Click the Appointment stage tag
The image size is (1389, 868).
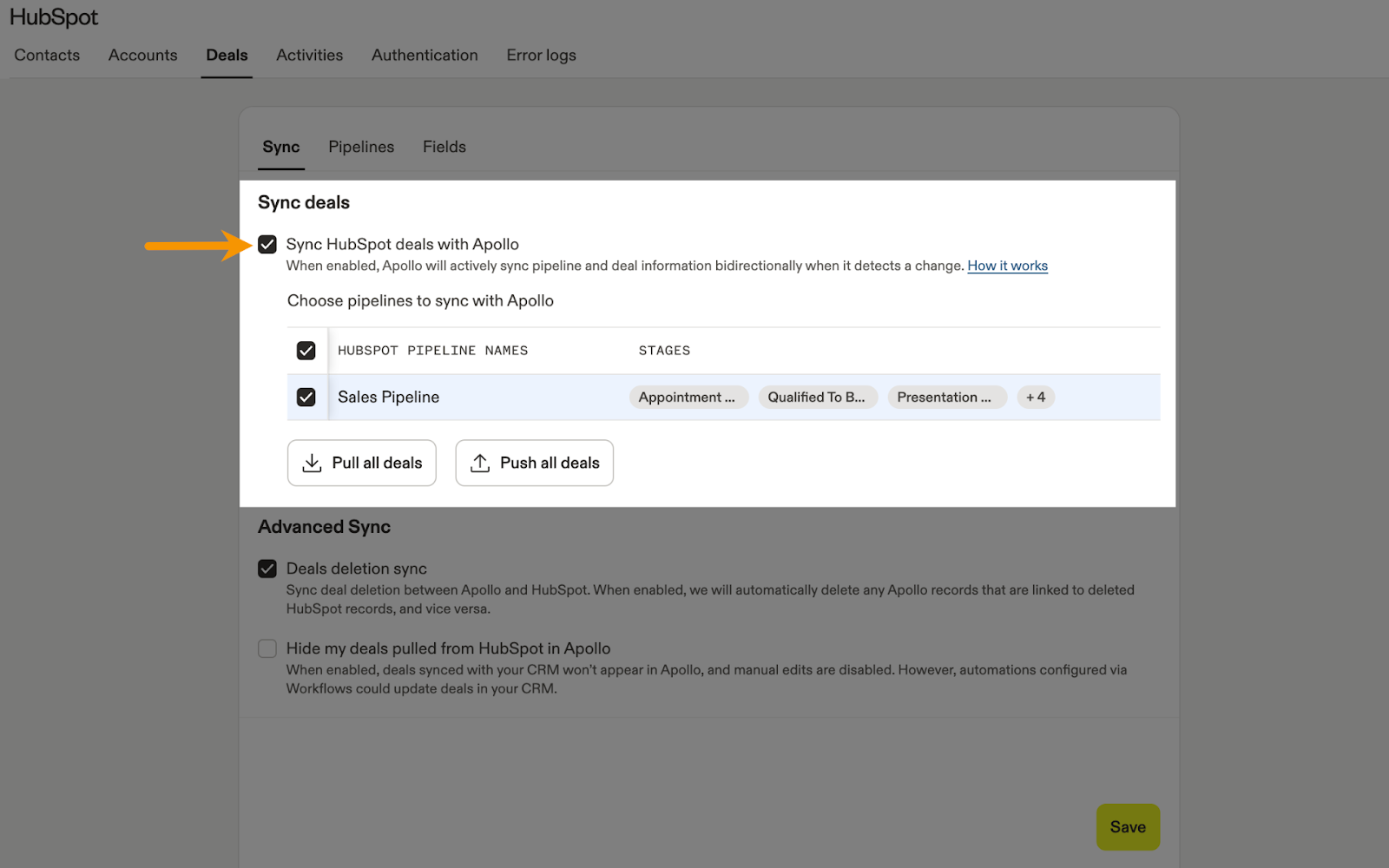[688, 398]
